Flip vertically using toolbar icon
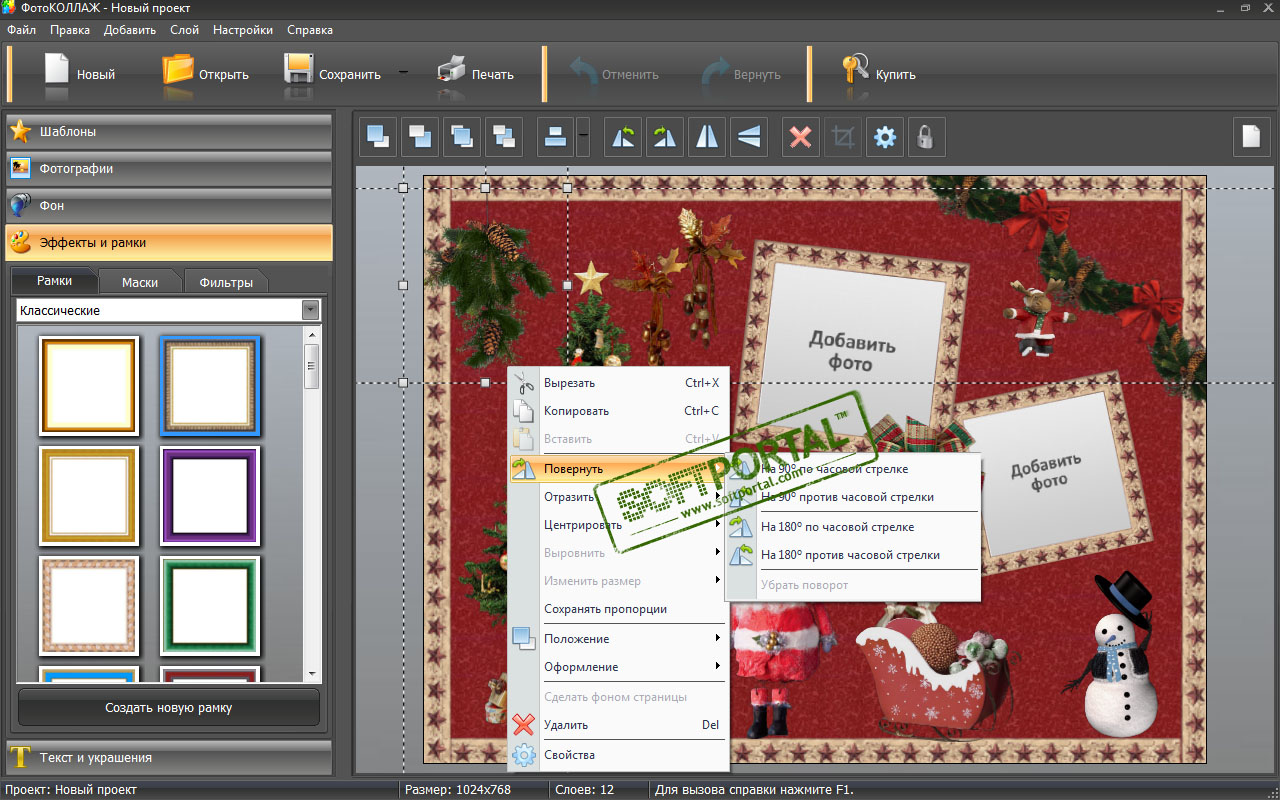 click(x=749, y=136)
